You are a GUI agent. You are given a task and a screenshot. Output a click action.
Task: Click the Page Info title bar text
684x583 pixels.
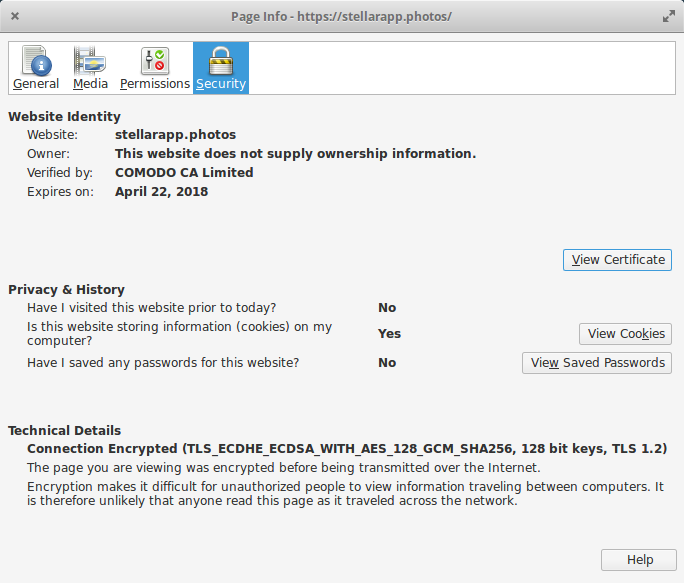click(x=341, y=17)
